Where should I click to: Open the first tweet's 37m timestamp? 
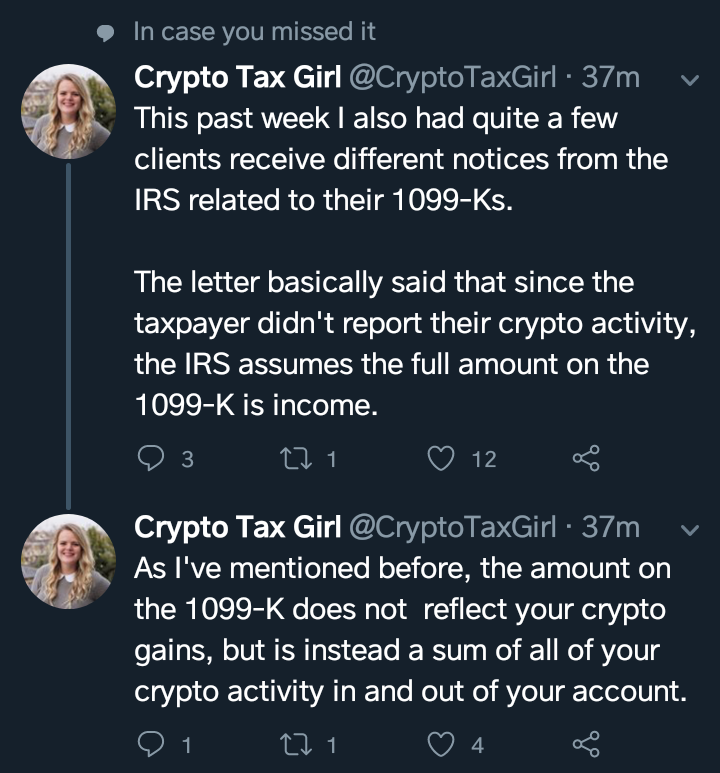click(610, 78)
